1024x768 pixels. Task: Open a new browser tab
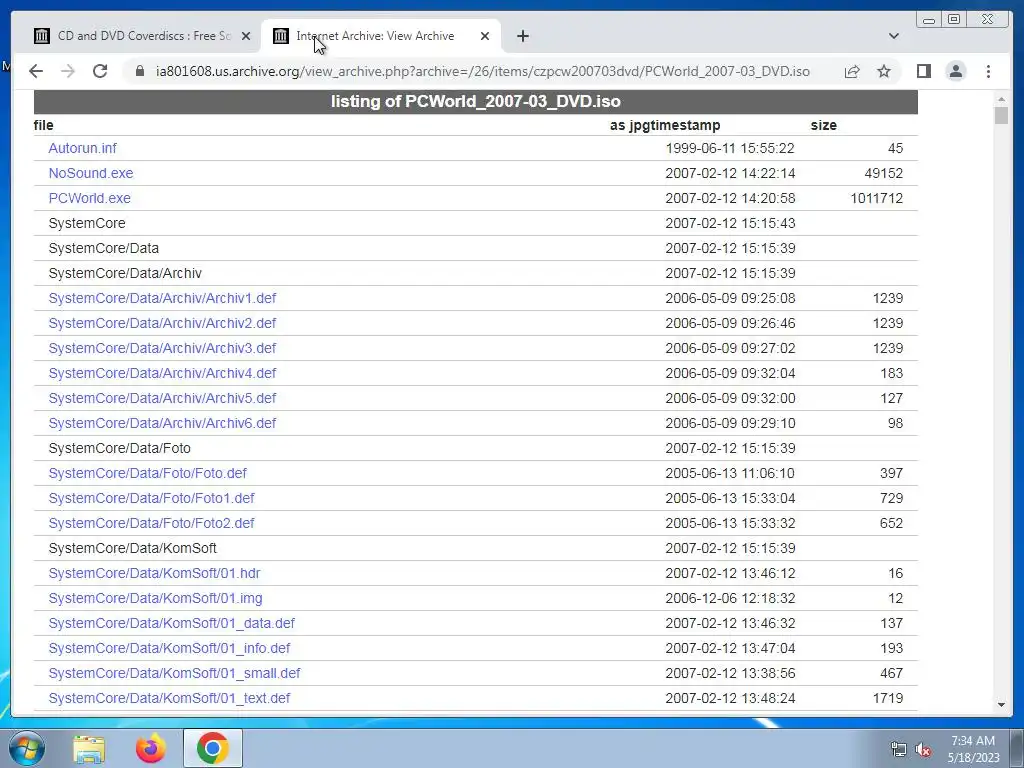pyautogui.click(x=522, y=36)
